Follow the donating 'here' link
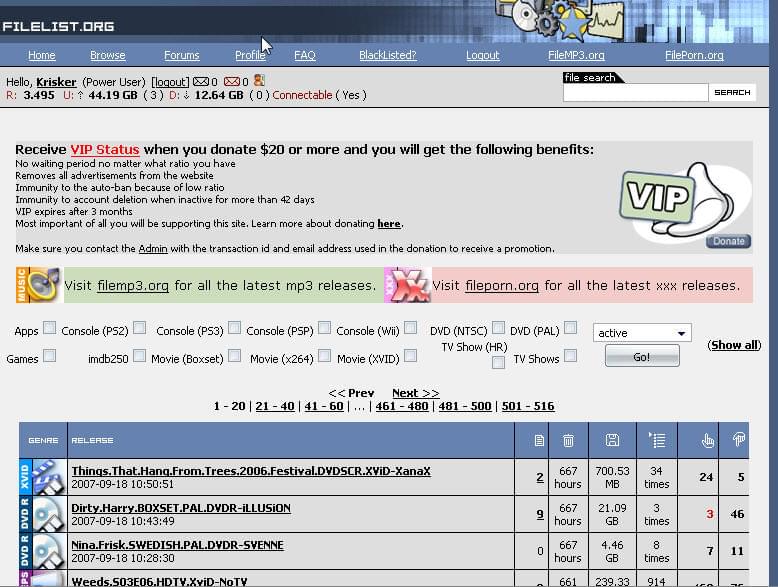The height and width of the screenshot is (587, 778). point(389,224)
